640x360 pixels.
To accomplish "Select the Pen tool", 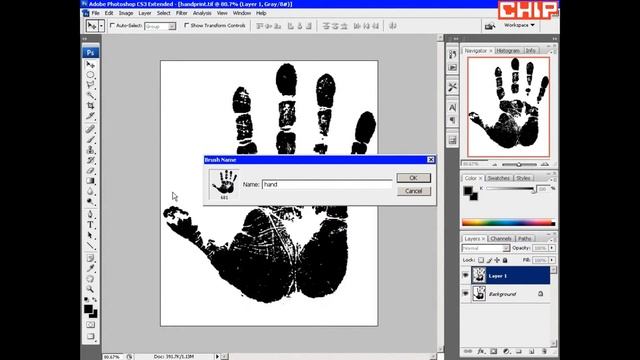I will pos(90,214).
